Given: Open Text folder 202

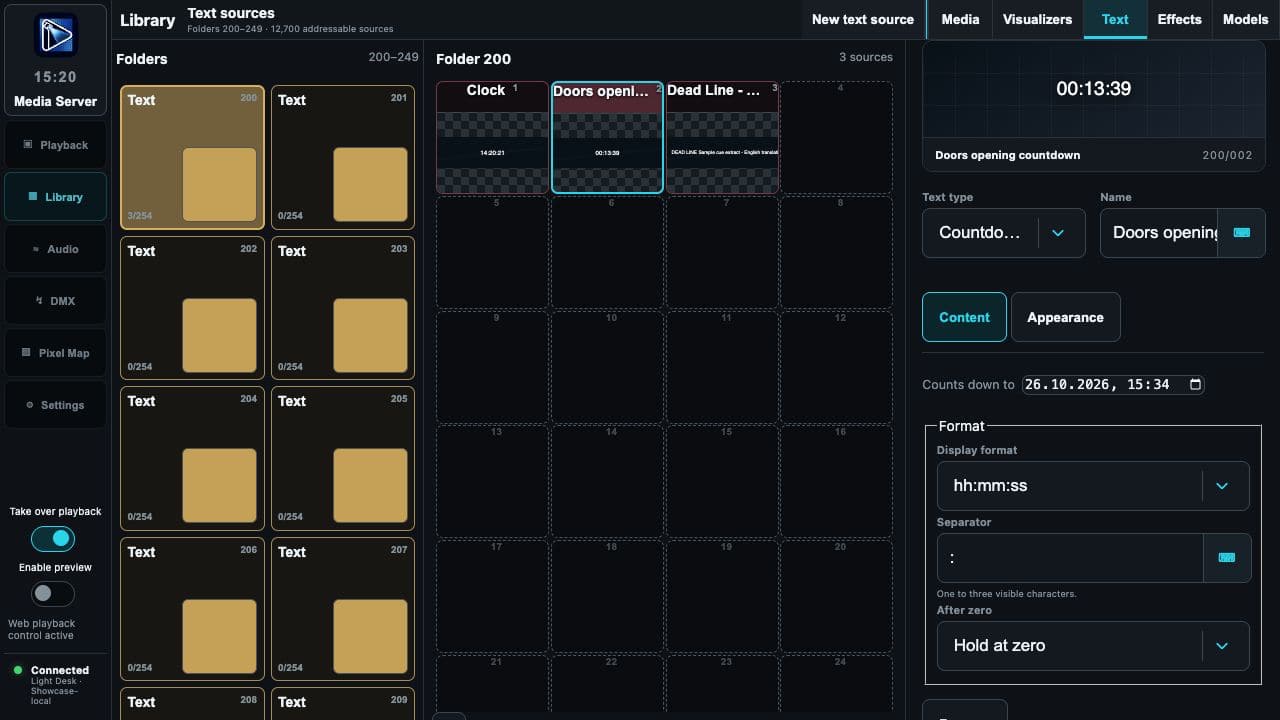Looking at the screenshot, I should tap(192, 308).
